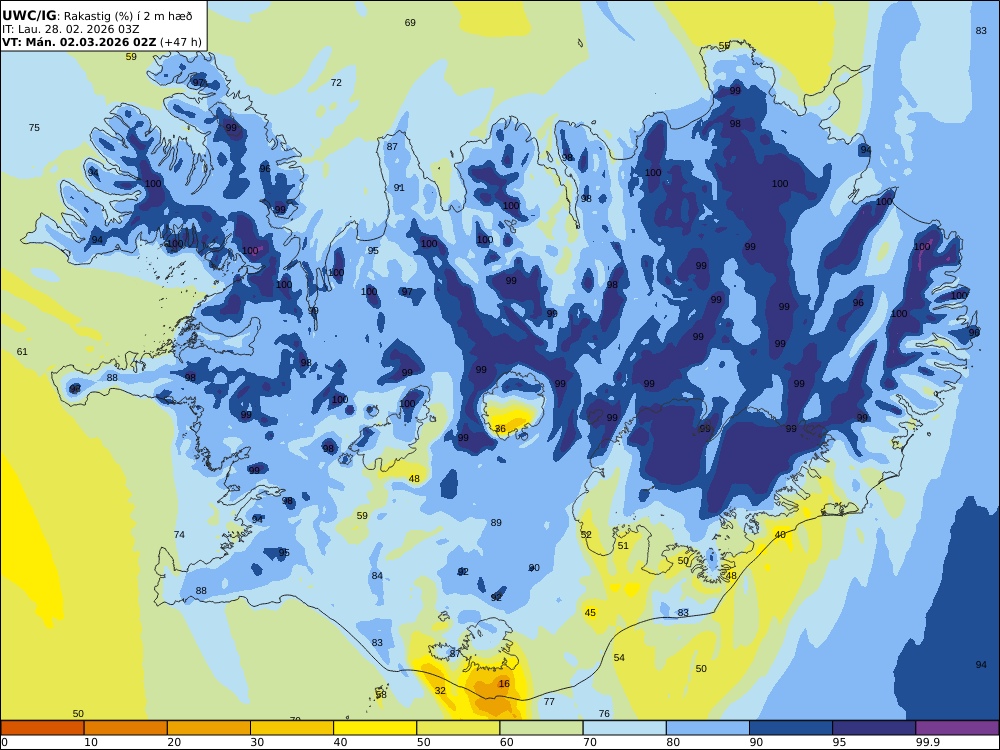
Task: Click the humidity value 32 on the map
Action: pos(440,691)
